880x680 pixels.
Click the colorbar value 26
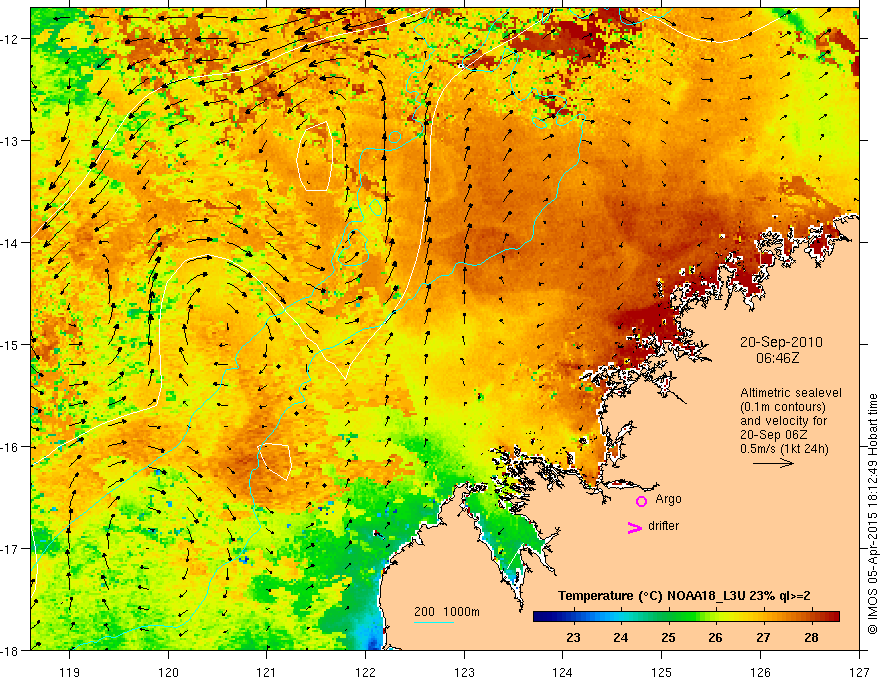[715, 637]
